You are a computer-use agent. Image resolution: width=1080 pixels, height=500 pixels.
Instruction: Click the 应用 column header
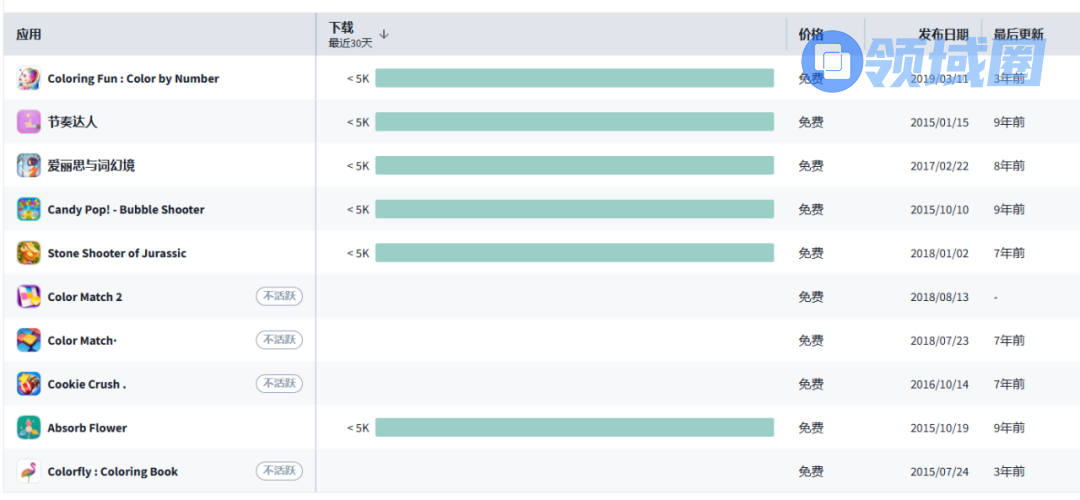pos(29,35)
